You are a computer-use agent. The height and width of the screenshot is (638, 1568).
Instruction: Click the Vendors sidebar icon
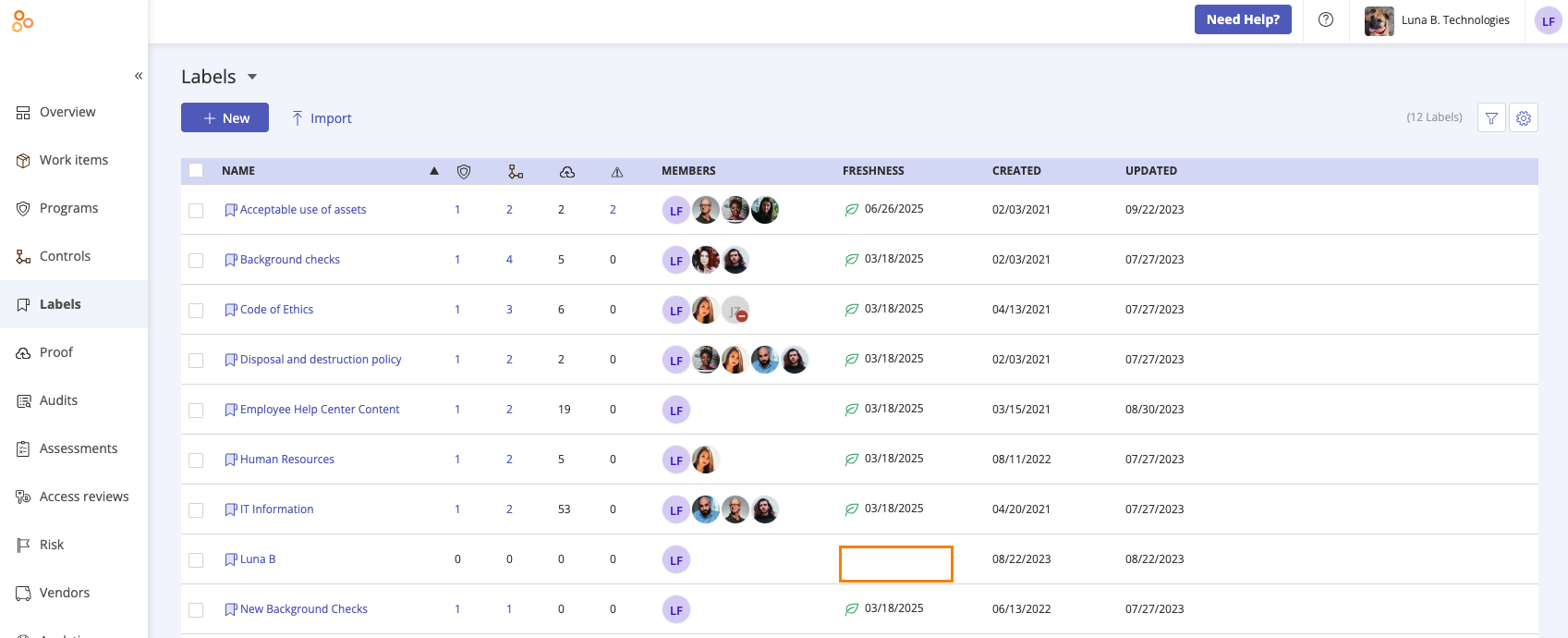click(23, 594)
